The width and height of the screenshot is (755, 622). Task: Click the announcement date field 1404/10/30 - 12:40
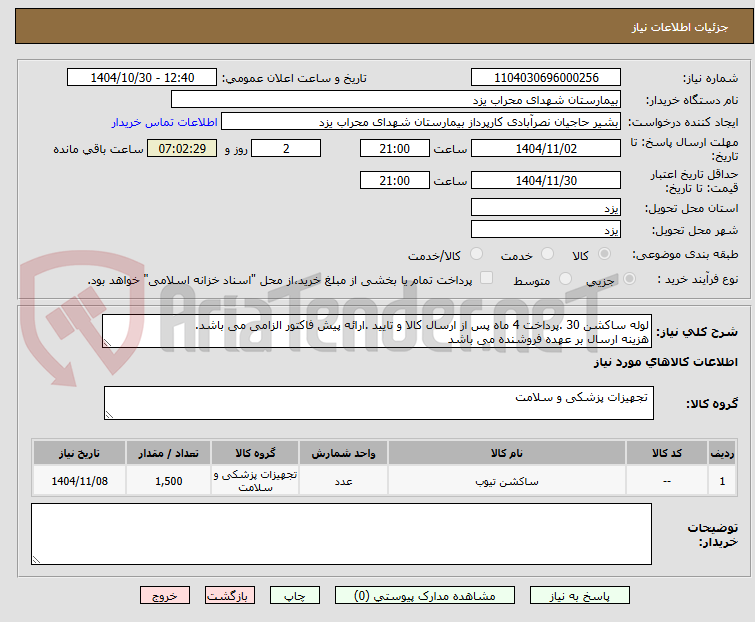click(x=142, y=78)
